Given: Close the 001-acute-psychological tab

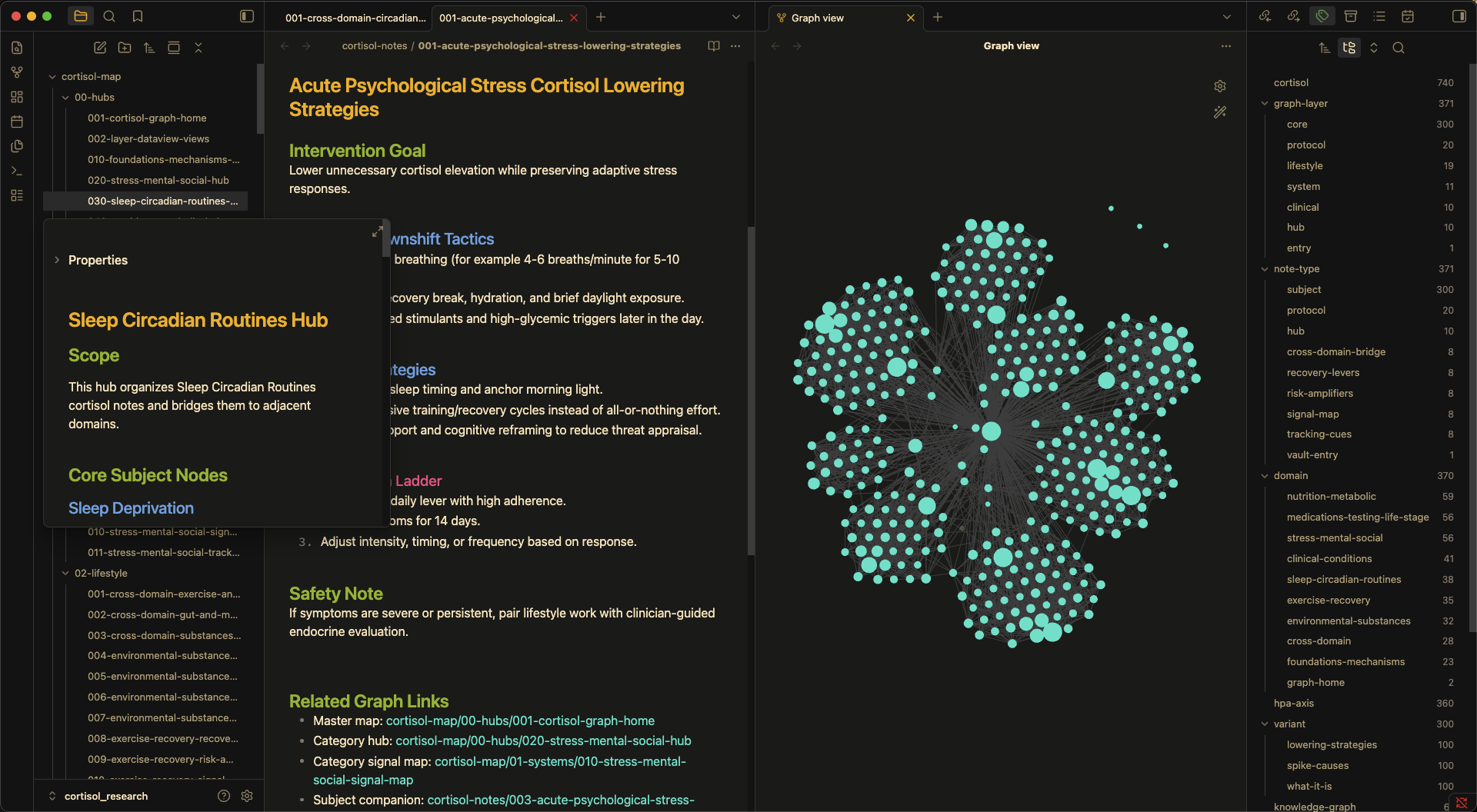Looking at the screenshot, I should (574, 18).
